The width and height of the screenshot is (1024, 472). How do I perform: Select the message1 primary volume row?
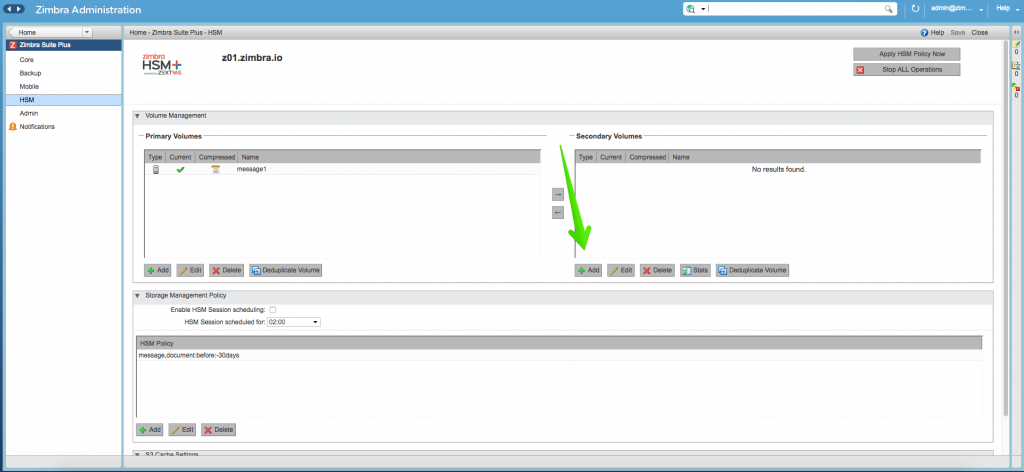(x=342, y=169)
